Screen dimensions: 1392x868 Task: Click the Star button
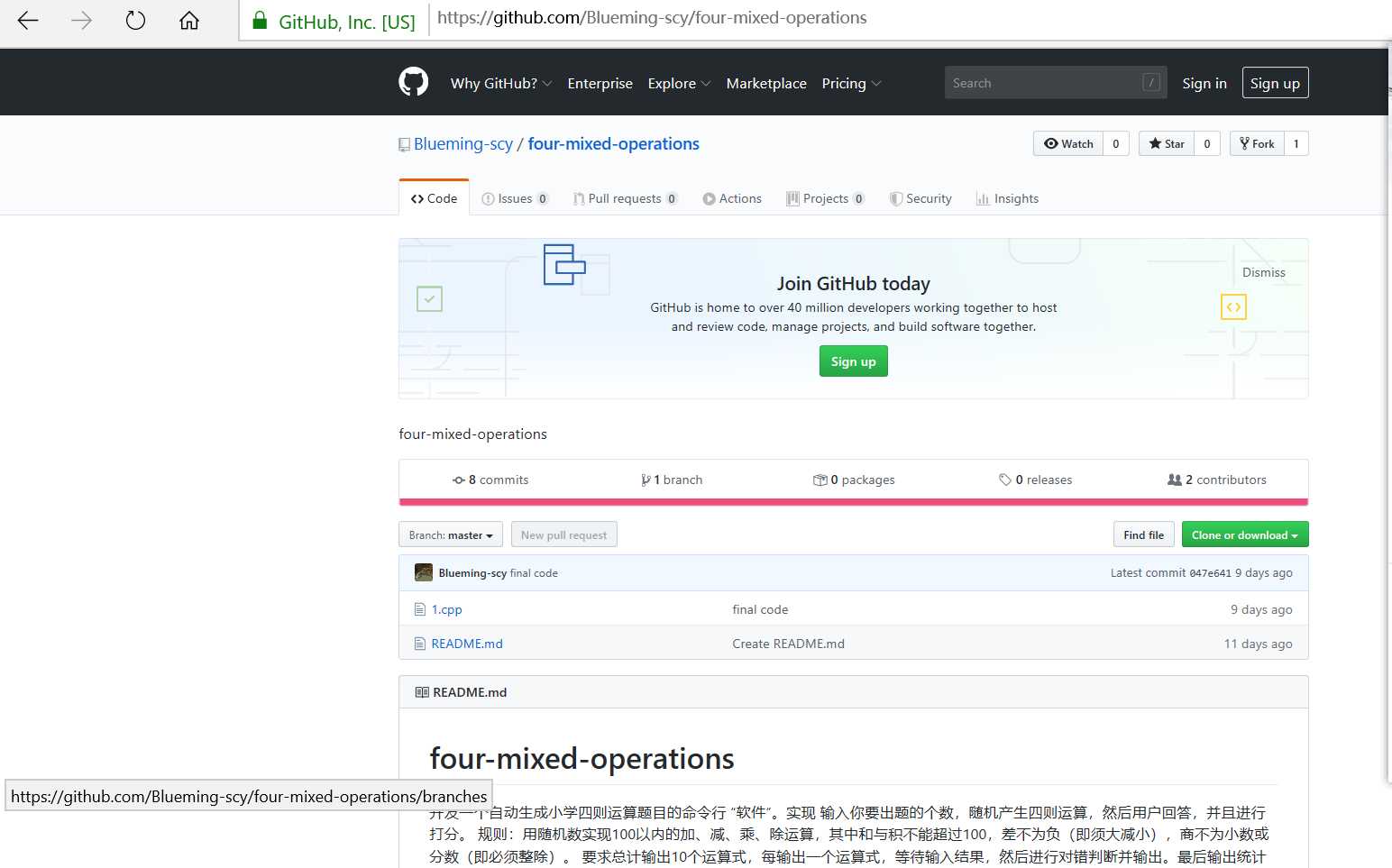point(1167,143)
